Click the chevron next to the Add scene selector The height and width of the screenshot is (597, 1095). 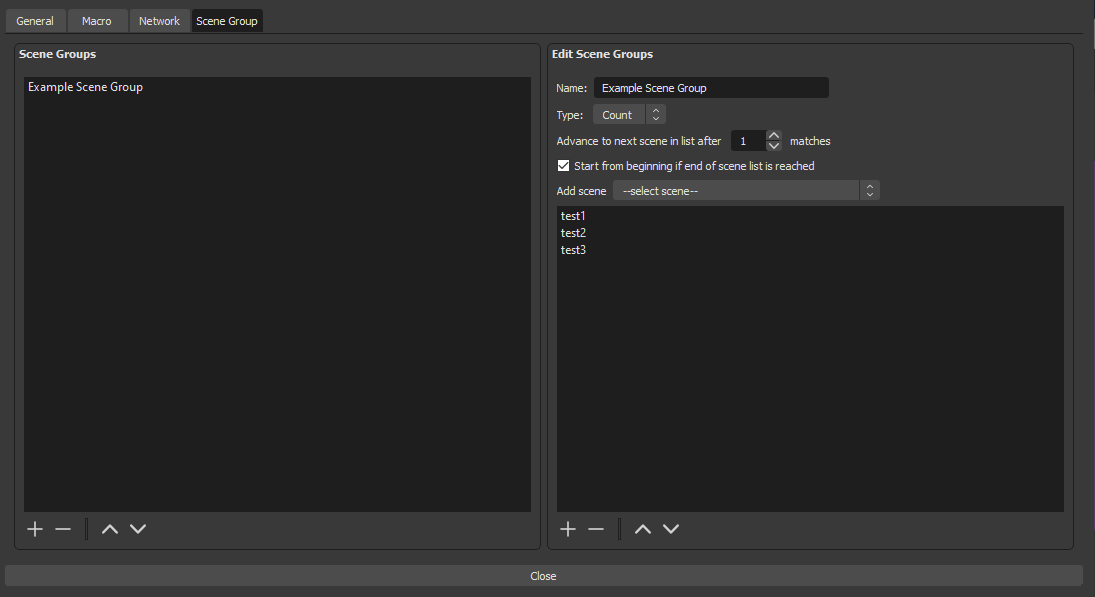click(869, 190)
